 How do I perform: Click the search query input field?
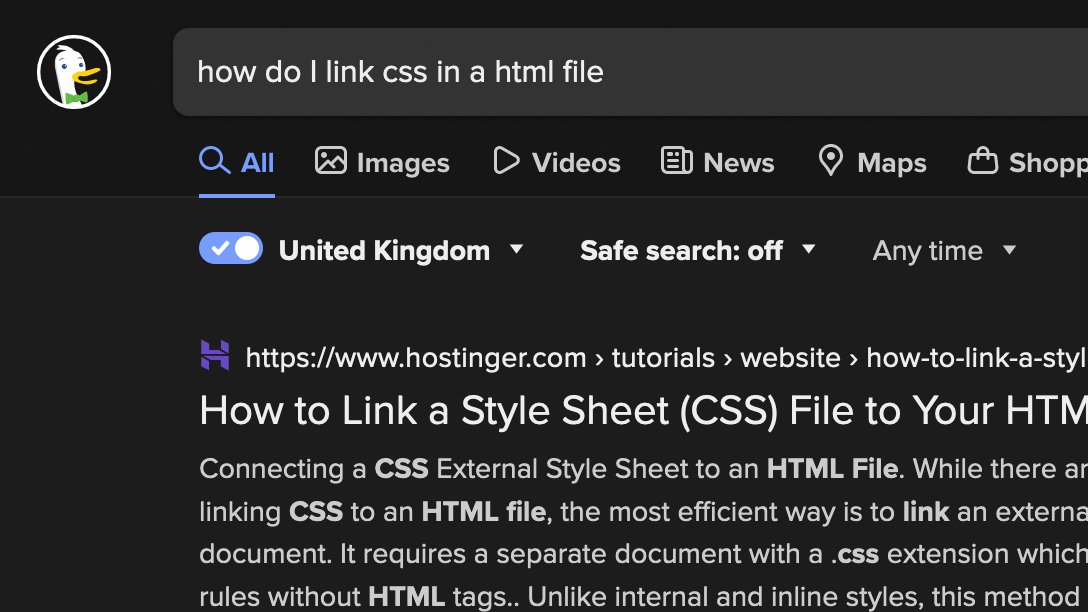[630, 72]
